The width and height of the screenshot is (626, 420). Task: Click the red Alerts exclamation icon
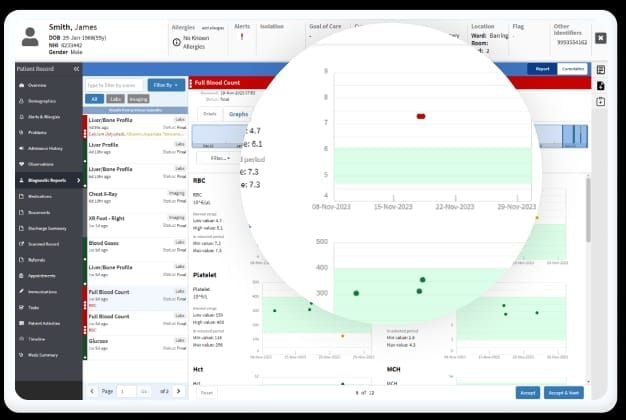(x=241, y=37)
